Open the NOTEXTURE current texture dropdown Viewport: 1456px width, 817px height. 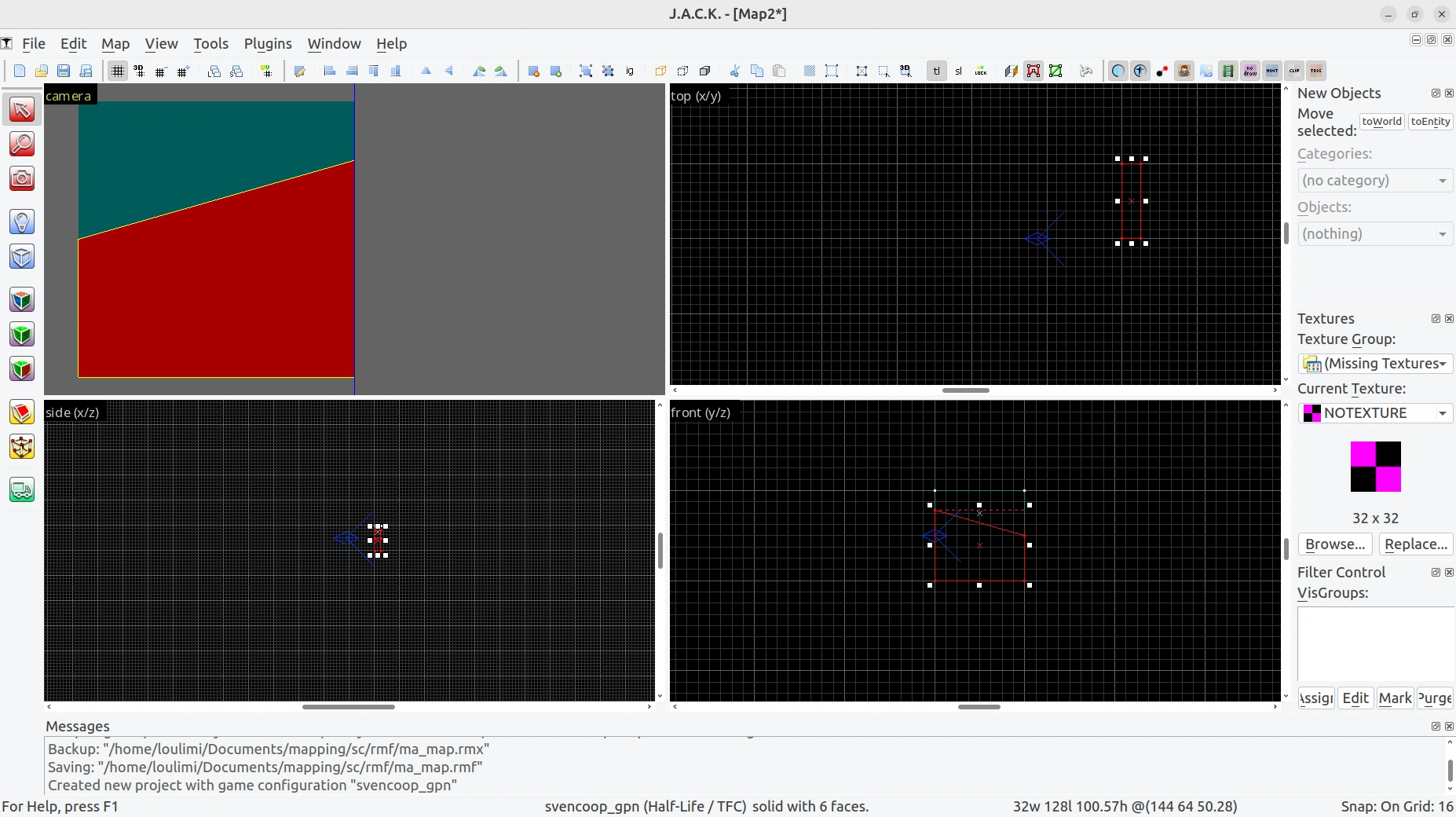(x=1374, y=413)
